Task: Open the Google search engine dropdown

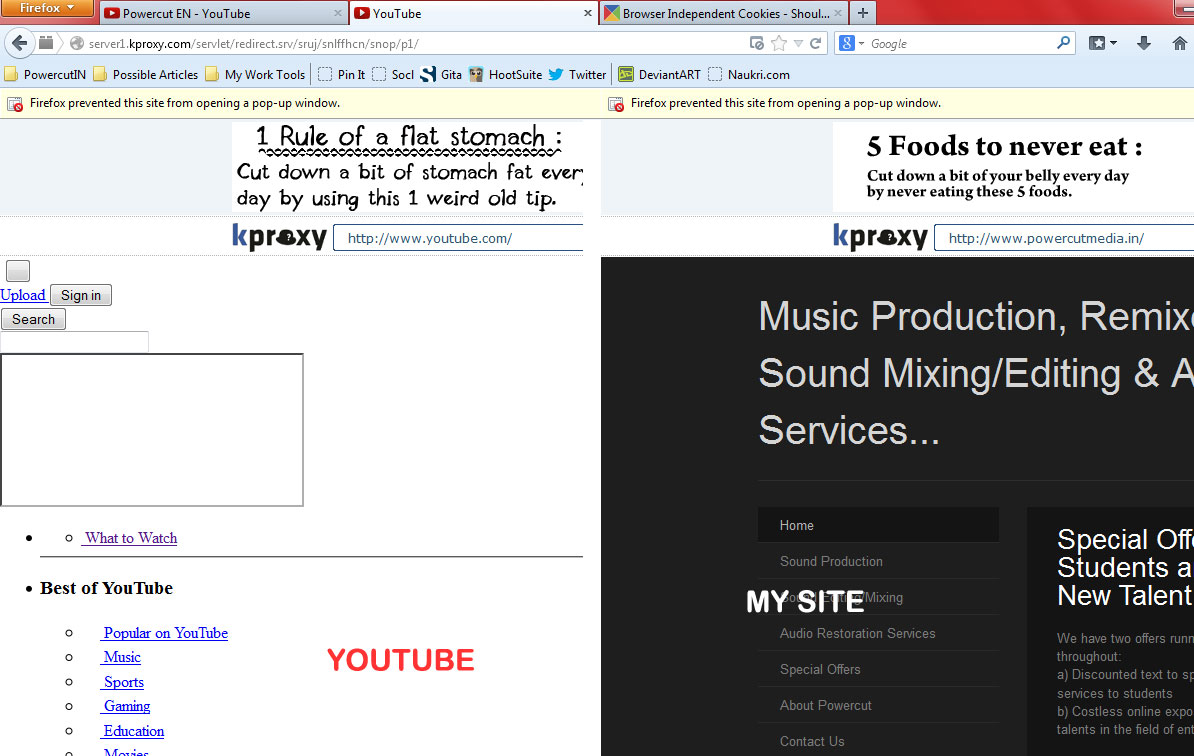Action: coord(851,43)
